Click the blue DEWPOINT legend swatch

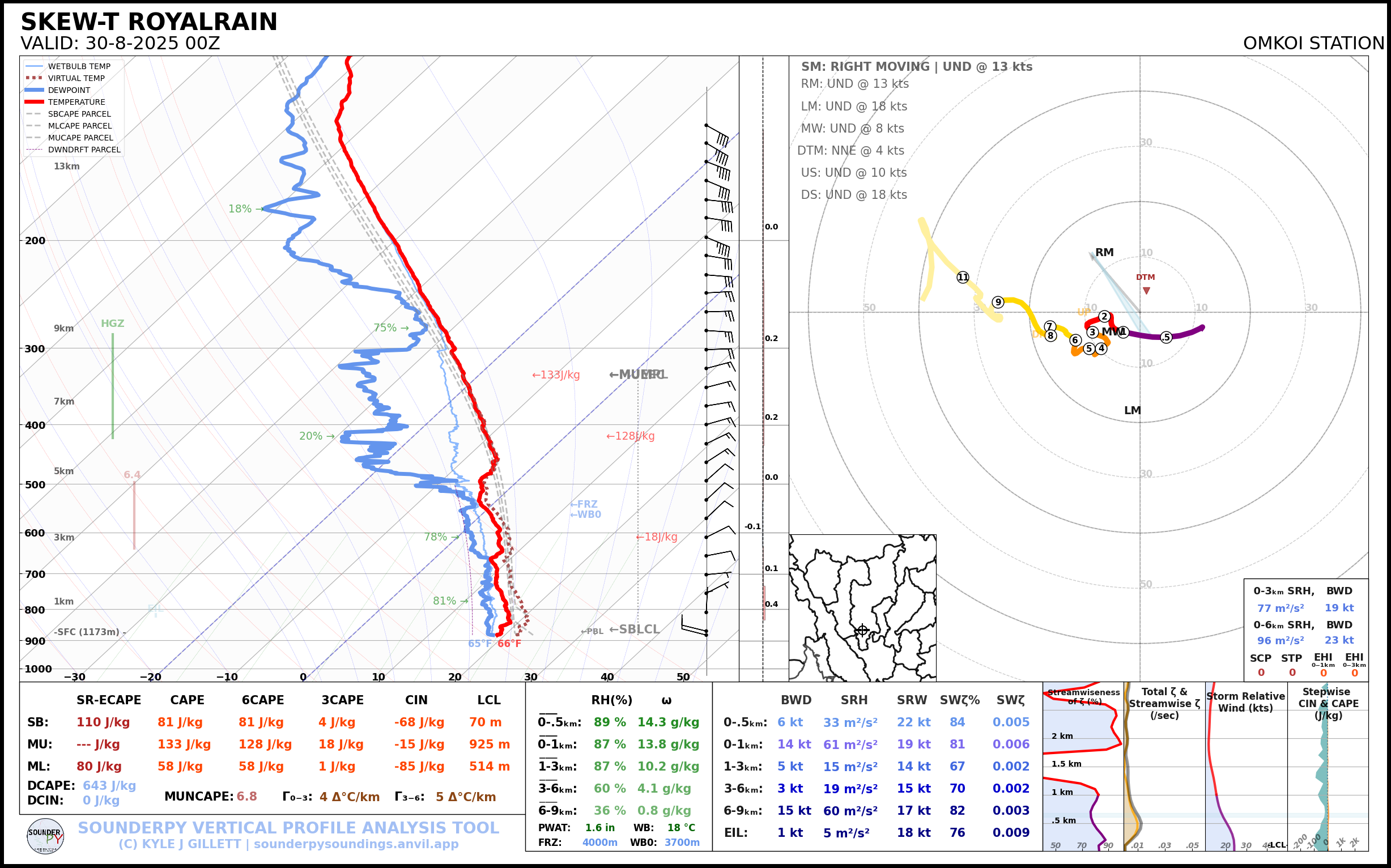35,90
